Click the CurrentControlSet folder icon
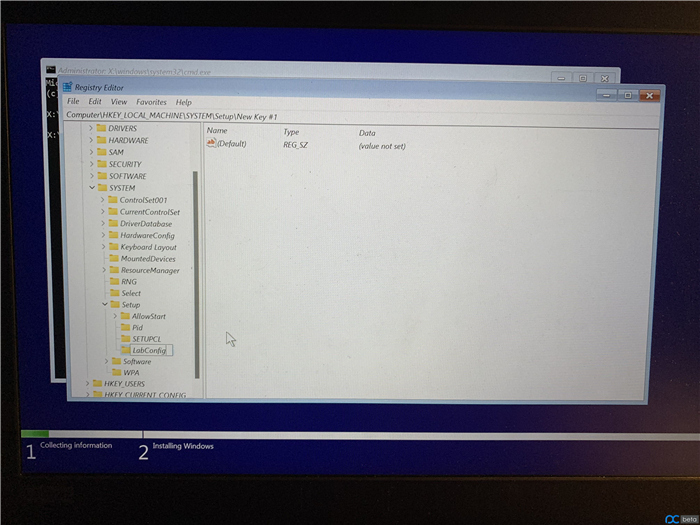 coord(113,212)
